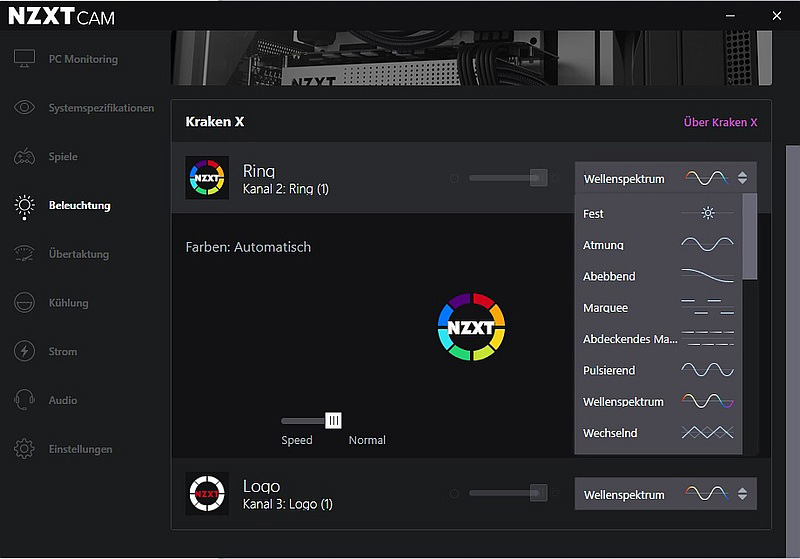
Task: Click the Marquee dashed lines icon
Action: (708, 307)
